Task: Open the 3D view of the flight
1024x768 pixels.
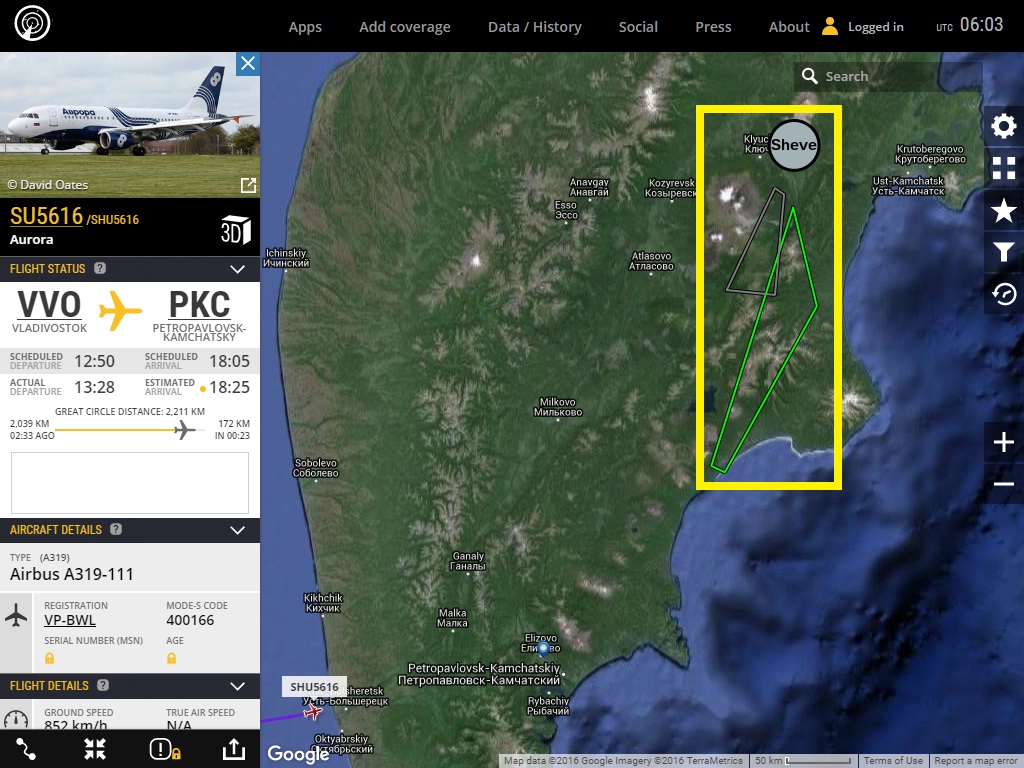Action: pos(235,229)
